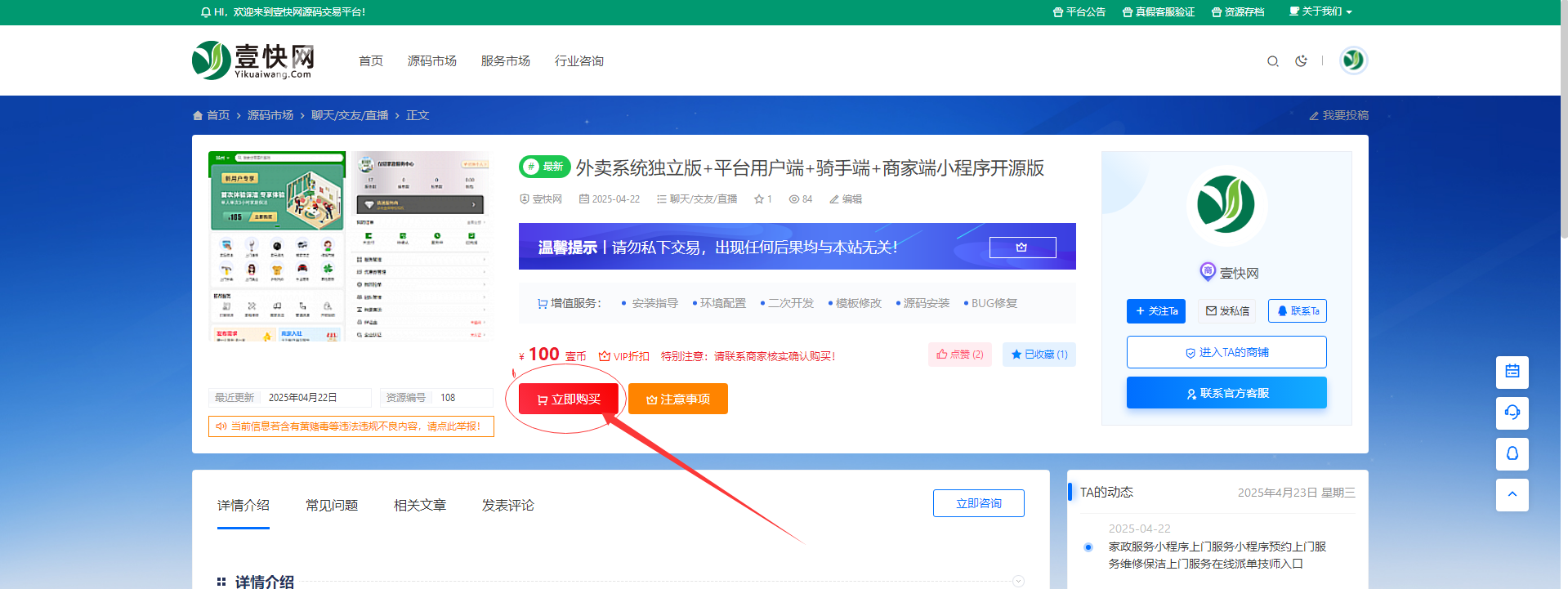Click breadcrumb 聊天/交友/直播

click(x=350, y=115)
